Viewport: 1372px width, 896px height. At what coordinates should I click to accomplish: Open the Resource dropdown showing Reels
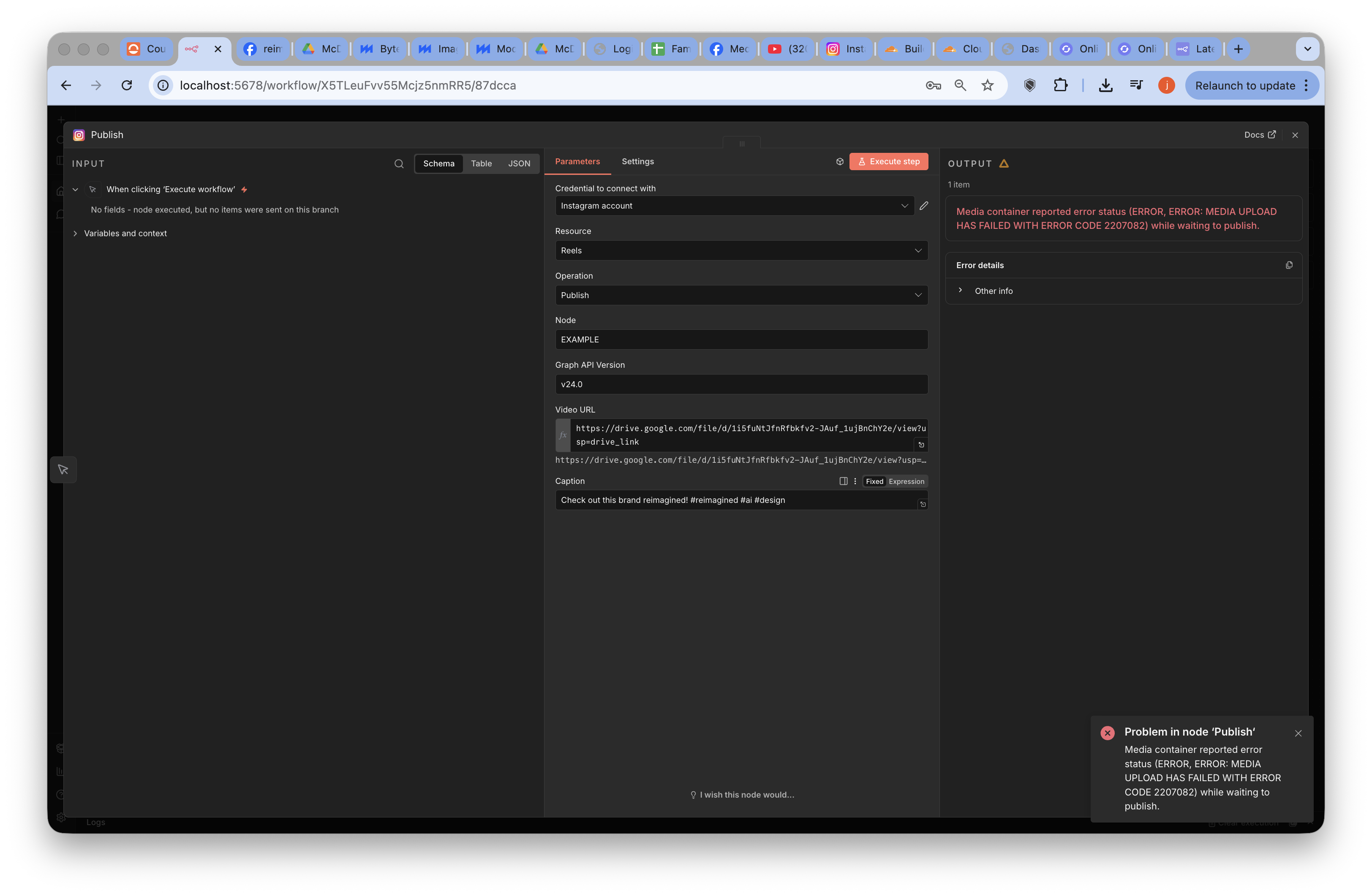(741, 250)
